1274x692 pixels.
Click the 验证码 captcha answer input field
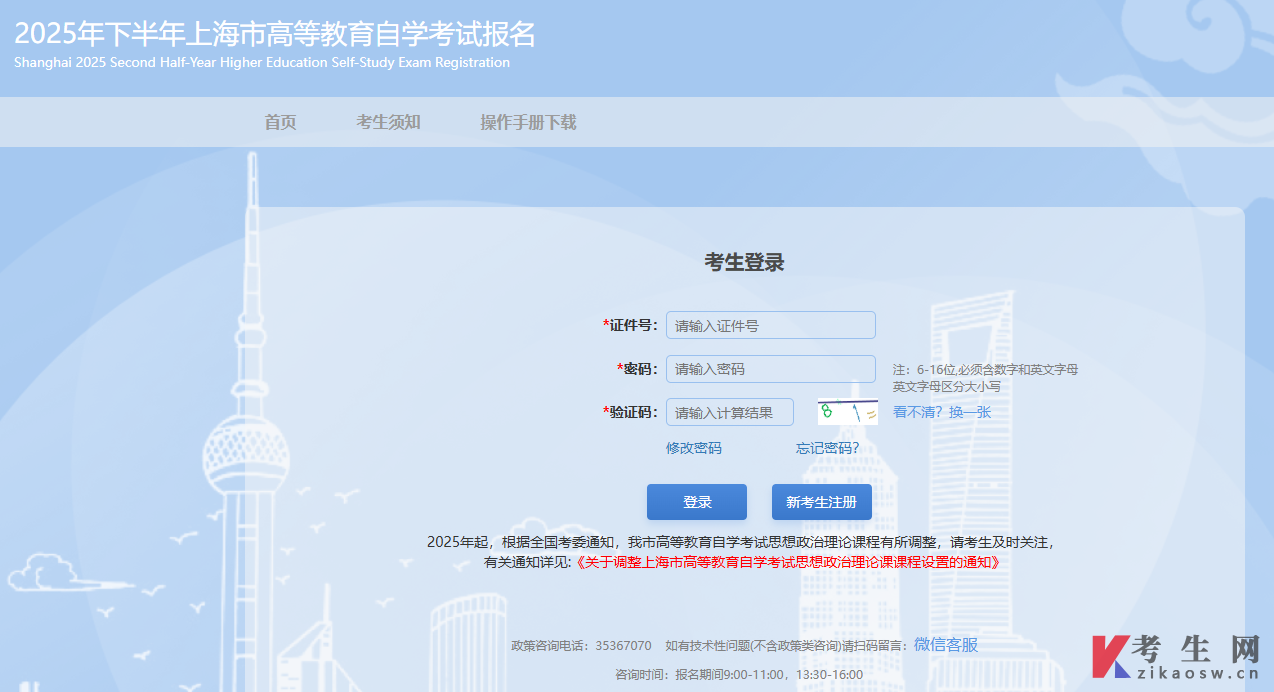[729, 411]
